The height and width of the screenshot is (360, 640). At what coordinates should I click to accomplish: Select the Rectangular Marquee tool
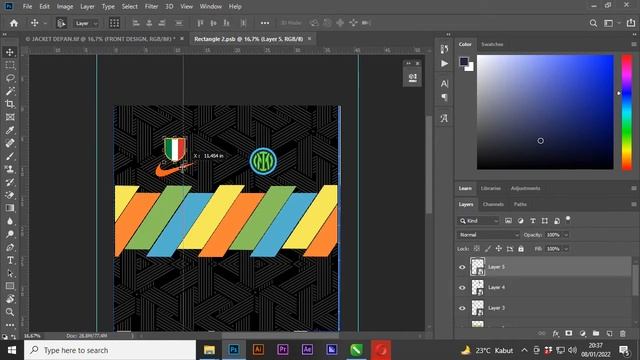[x=10, y=65]
